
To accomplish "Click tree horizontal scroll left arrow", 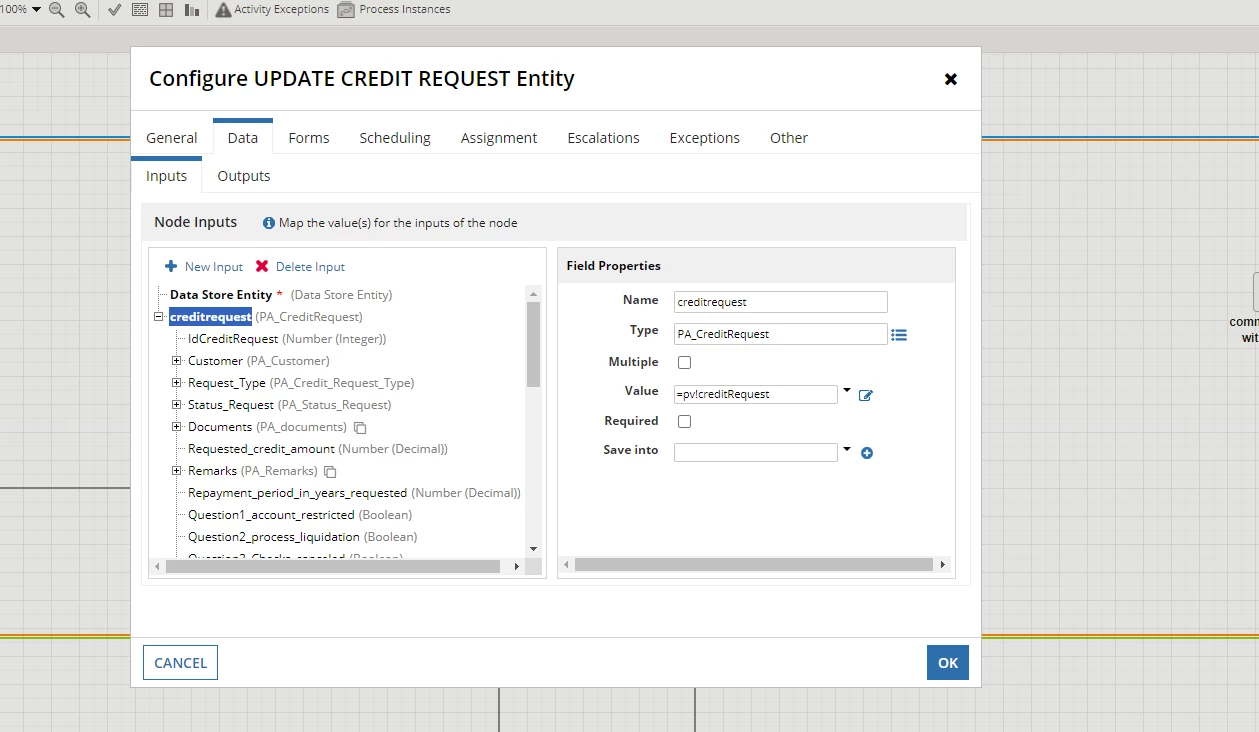I will [x=157, y=566].
